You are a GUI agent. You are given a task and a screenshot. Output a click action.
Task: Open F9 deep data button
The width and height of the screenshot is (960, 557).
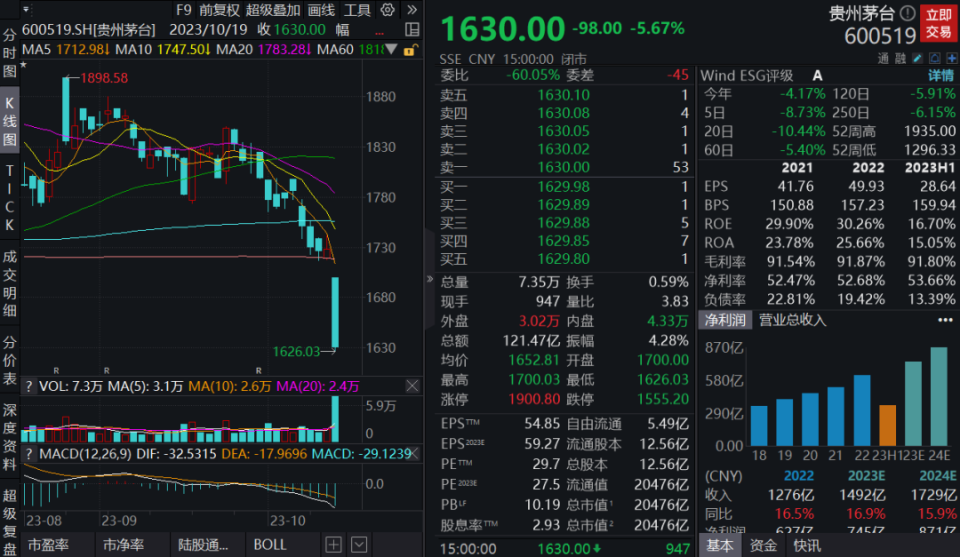[x=184, y=10]
